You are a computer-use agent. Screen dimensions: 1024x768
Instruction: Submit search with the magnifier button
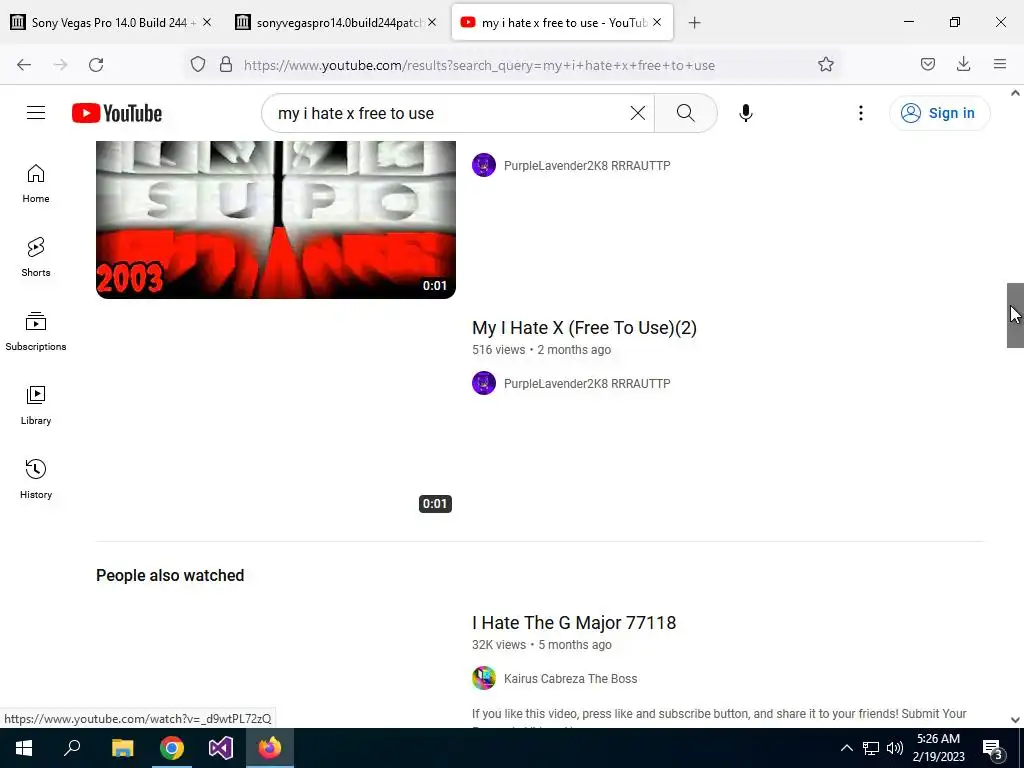point(685,113)
